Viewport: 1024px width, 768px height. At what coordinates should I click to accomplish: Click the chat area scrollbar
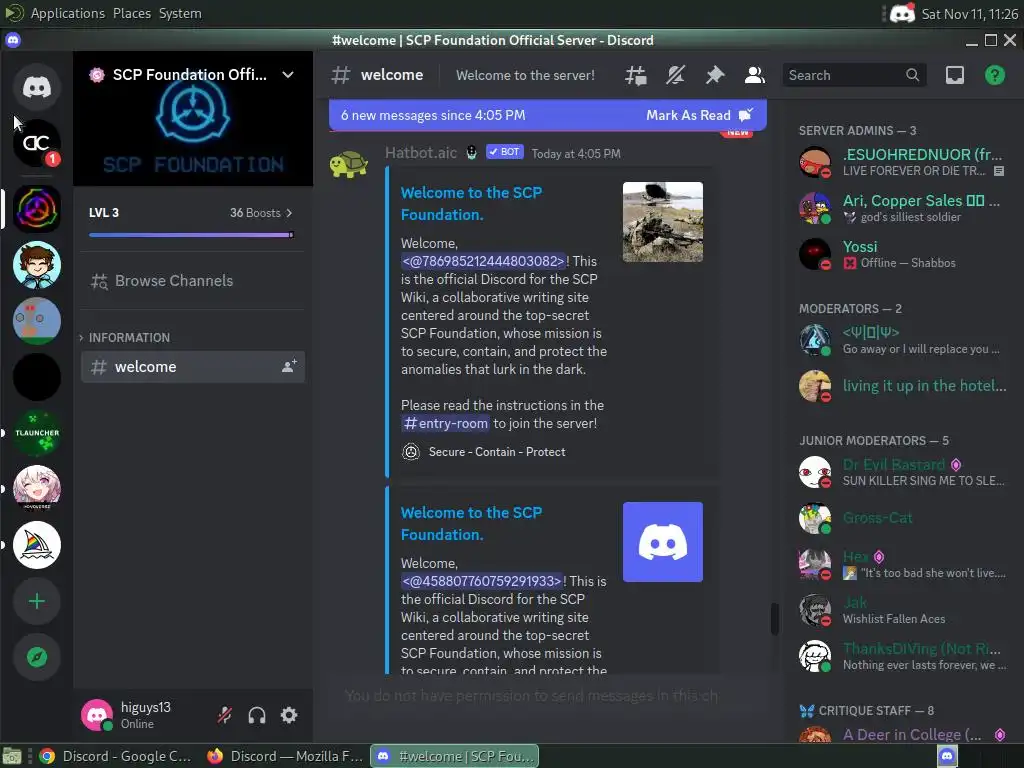(775, 618)
